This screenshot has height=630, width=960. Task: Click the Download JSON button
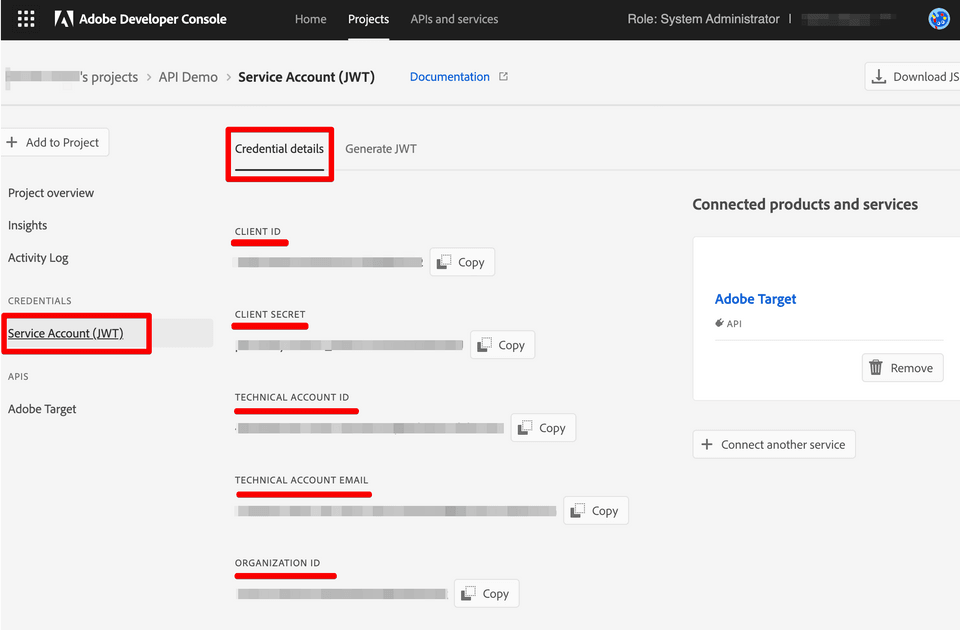912,77
